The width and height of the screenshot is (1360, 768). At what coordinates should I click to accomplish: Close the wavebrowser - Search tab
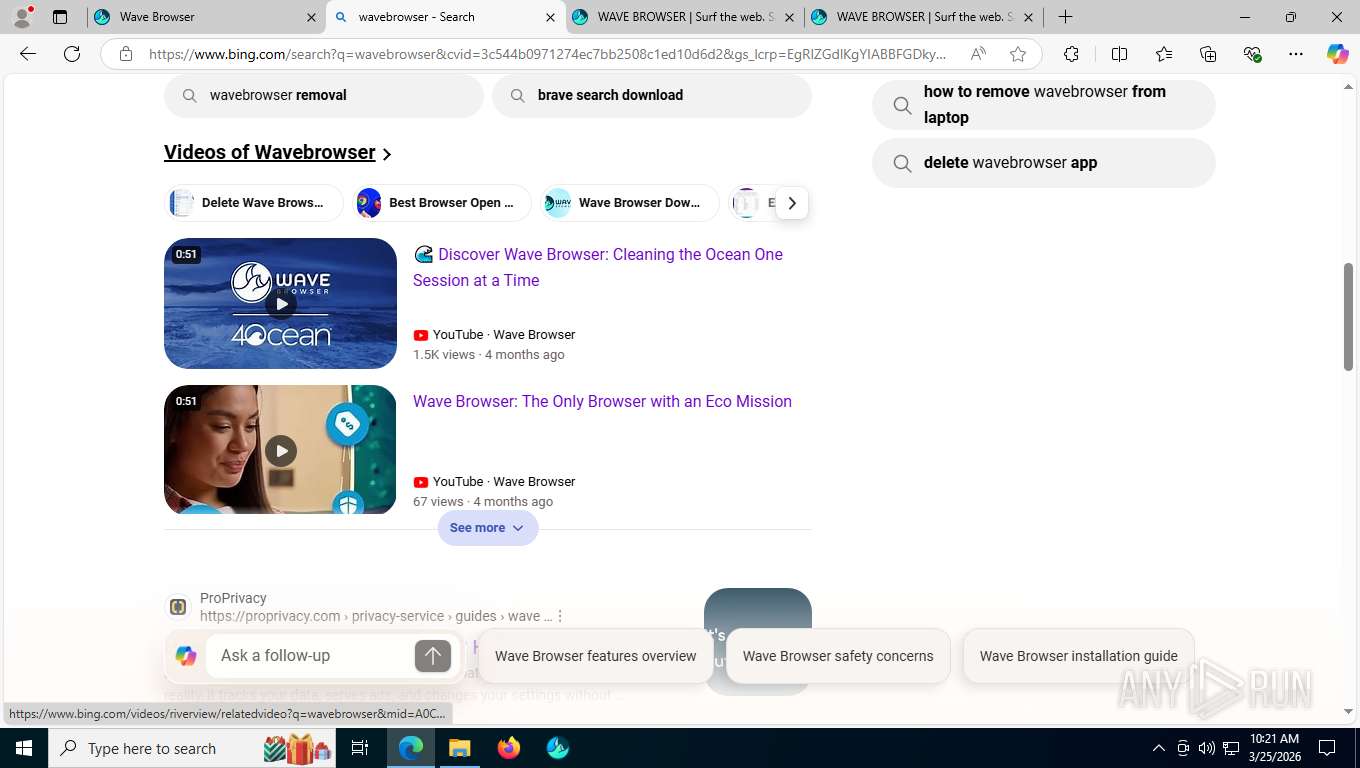(x=550, y=17)
